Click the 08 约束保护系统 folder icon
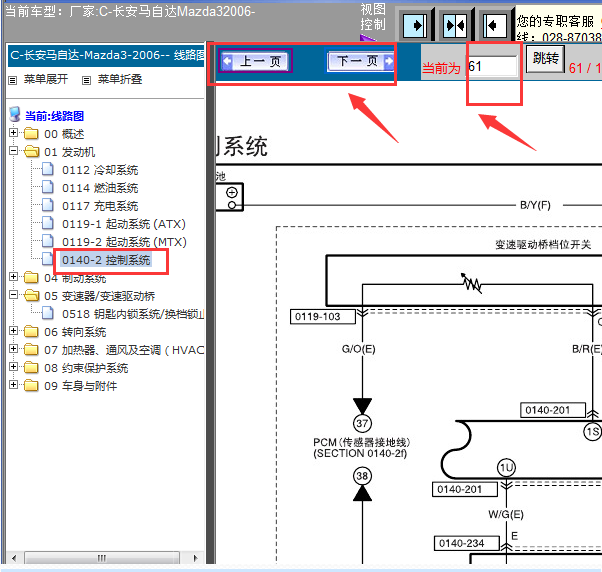Viewport: 602px width, 572px height. 31,368
